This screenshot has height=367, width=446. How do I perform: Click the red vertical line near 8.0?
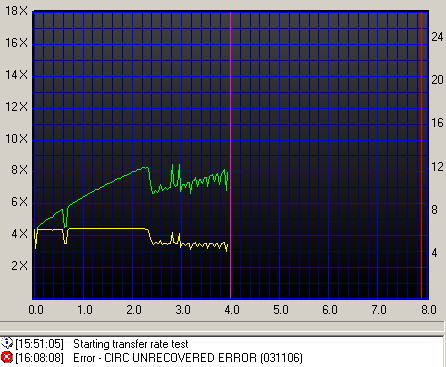pos(421,155)
